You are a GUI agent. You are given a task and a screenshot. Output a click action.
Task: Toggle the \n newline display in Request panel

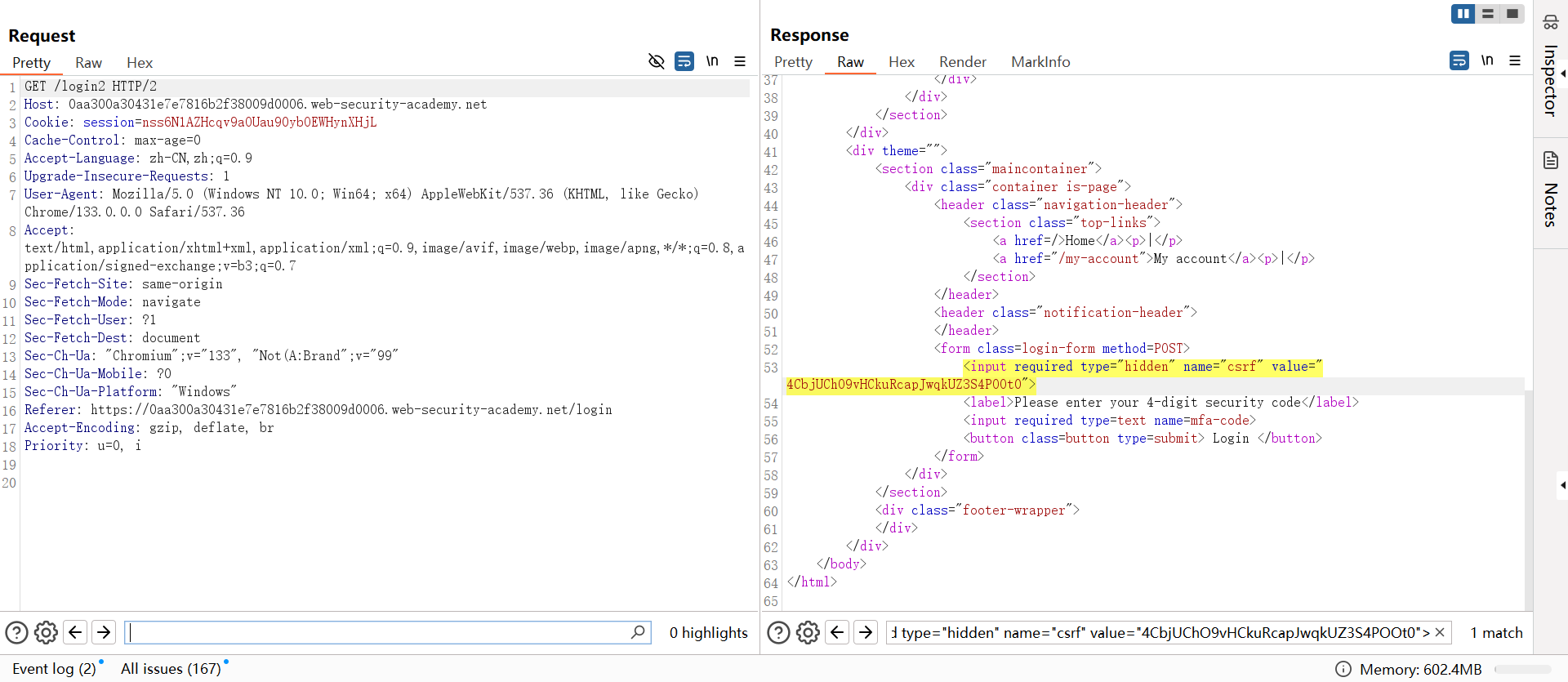pyautogui.click(x=712, y=61)
